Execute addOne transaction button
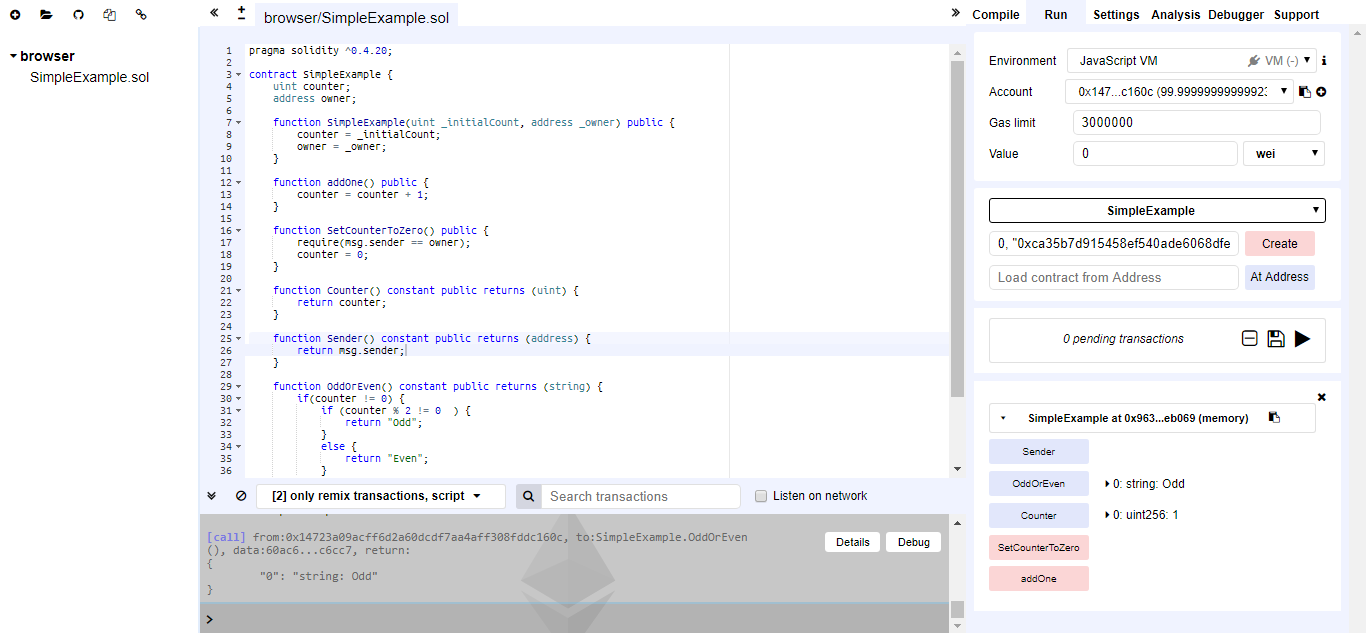The image size is (1366, 633). [1039, 579]
